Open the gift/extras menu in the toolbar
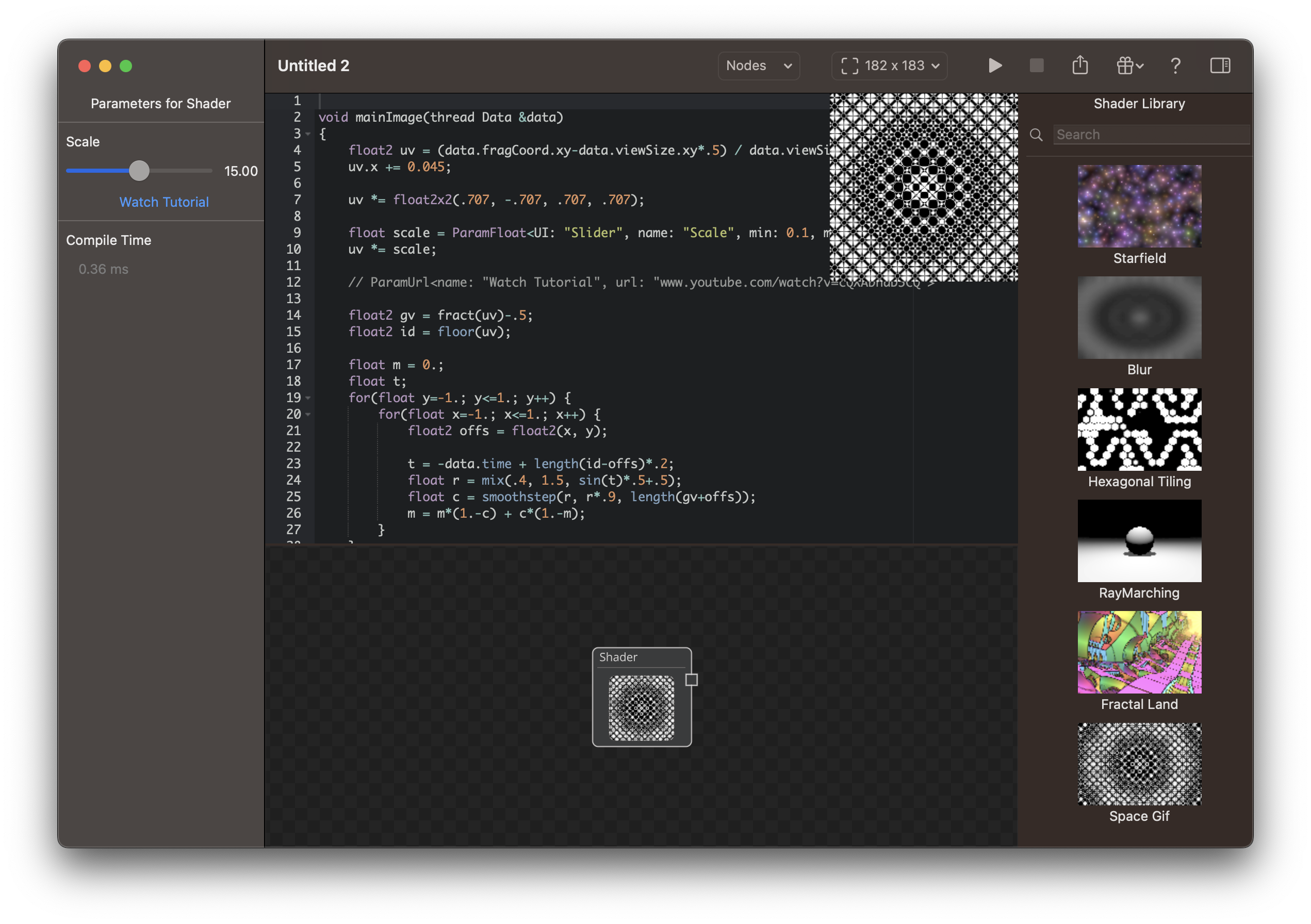The height and width of the screenshot is (924, 1311). [1128, 65]
